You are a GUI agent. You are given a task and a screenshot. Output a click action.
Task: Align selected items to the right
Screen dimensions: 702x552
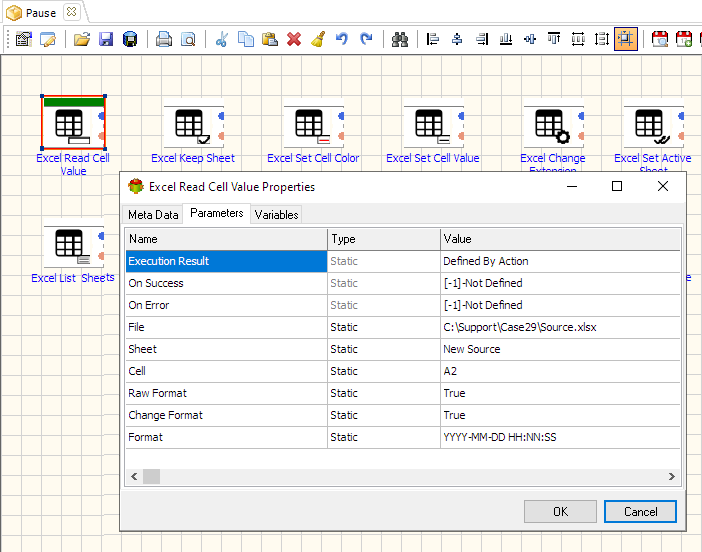point(482,39)
